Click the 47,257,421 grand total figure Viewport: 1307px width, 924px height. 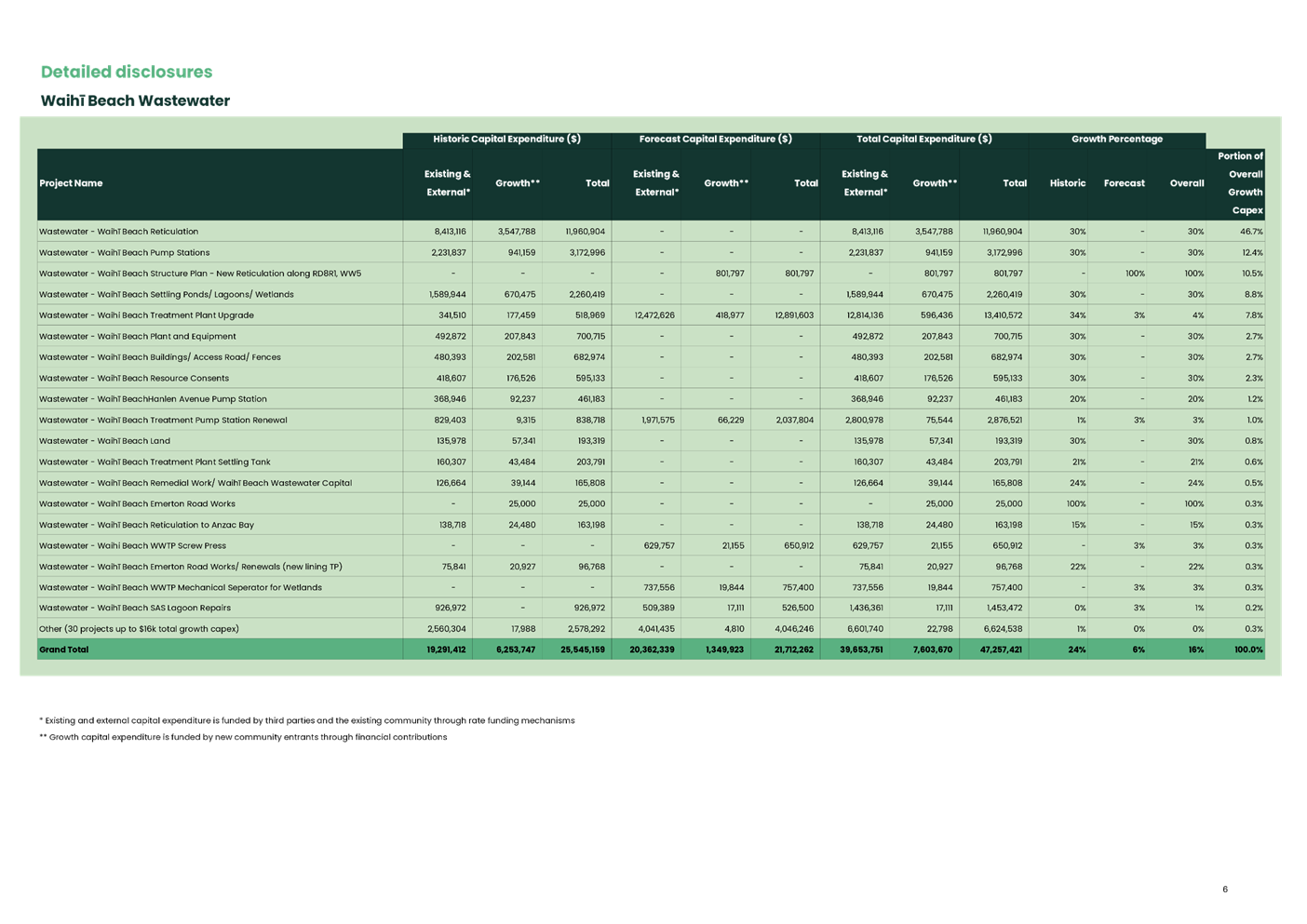pyautogui.click(x=1001, y=649)
